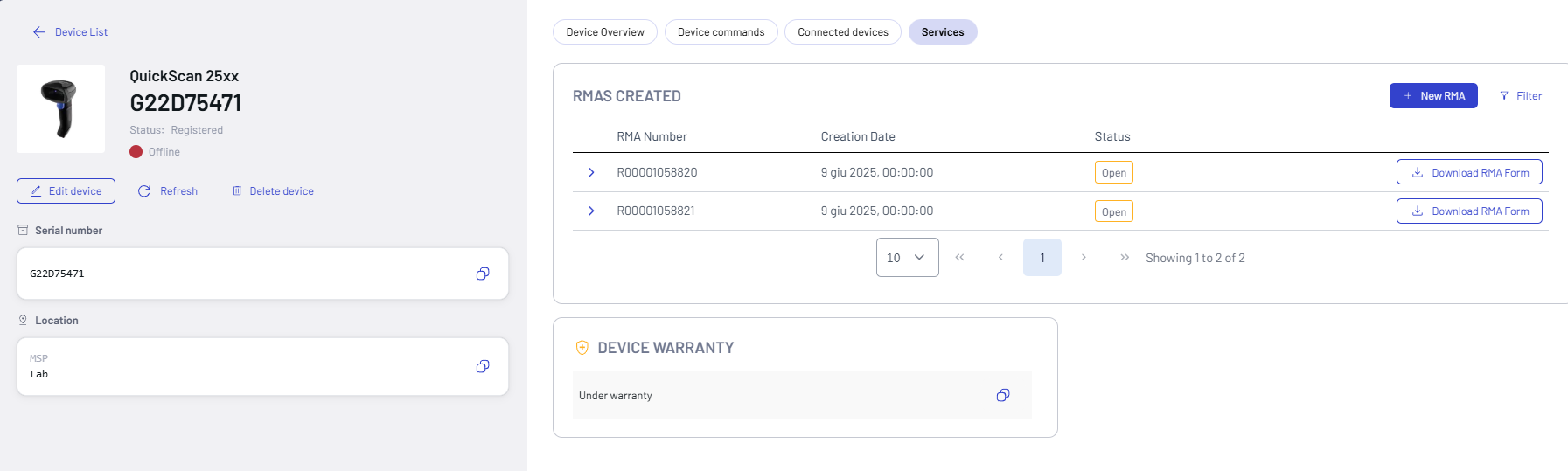
Task: Select the Connected devices tab
Action: (x=842, y=32)
